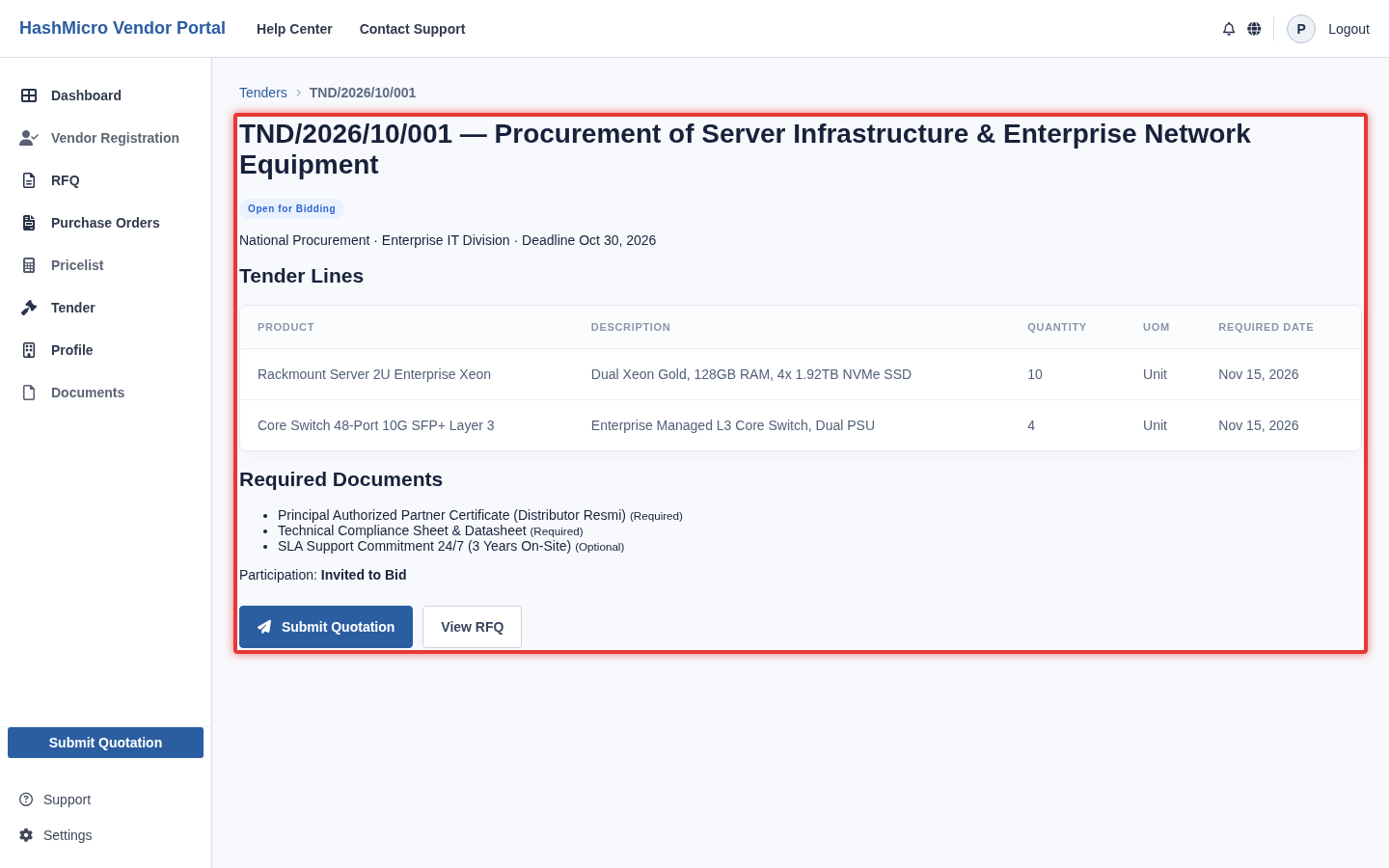Go back via Tenders breadcrumb link

click(263, 93)
